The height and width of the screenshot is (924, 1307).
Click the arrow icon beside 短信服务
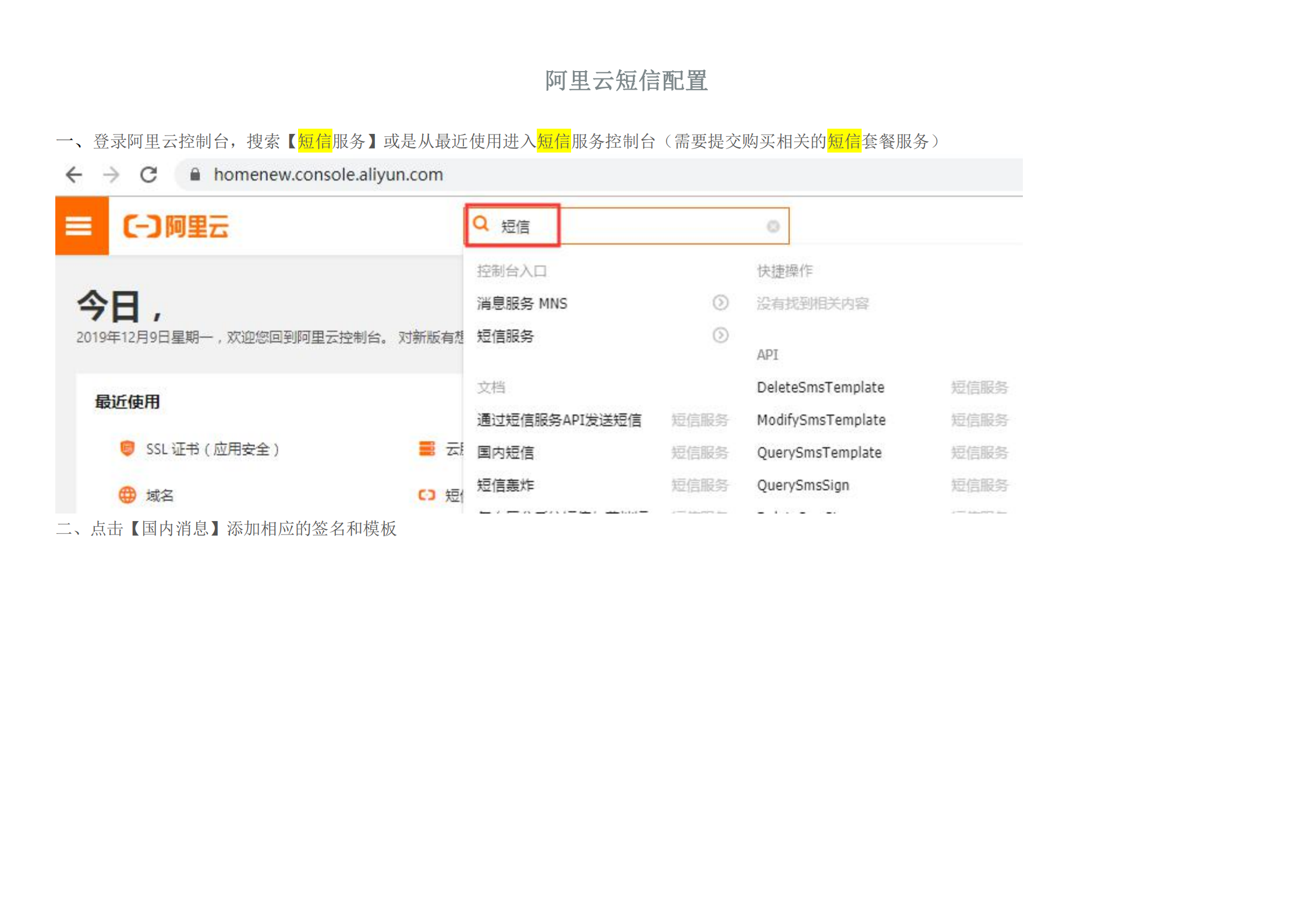click(x=720, y=335)
